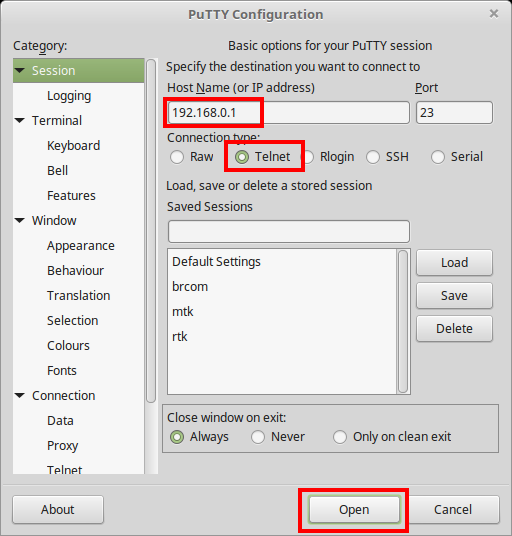Image resolution: width=512 pixels, height=536 pixels.
Task: Open the Proxy settings
Action: click(63, 446)
